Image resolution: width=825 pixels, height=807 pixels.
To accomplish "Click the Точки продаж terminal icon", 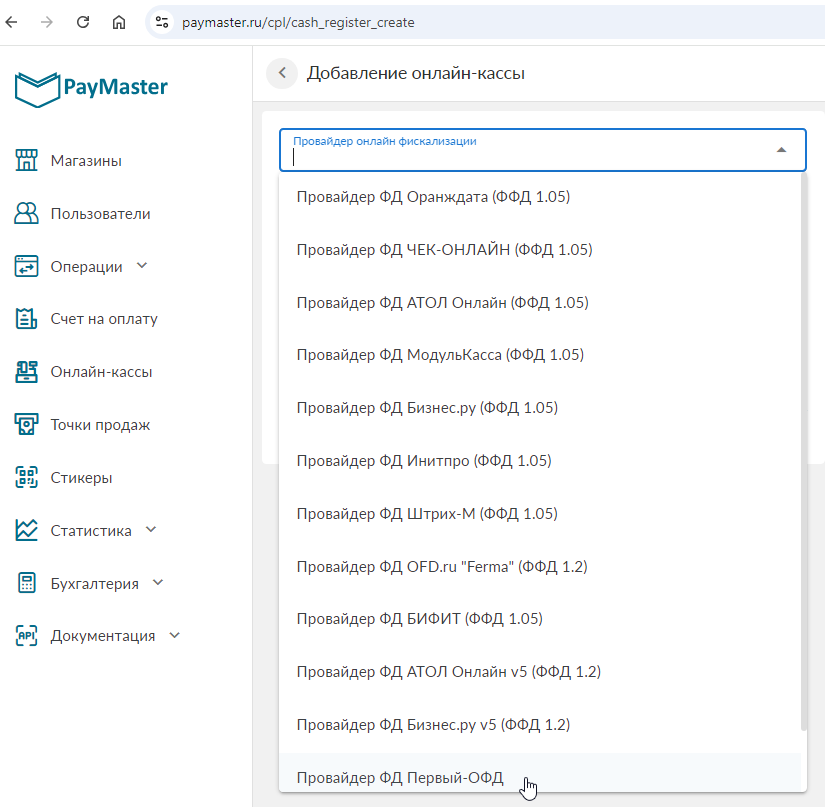I will tap(26, 425).
